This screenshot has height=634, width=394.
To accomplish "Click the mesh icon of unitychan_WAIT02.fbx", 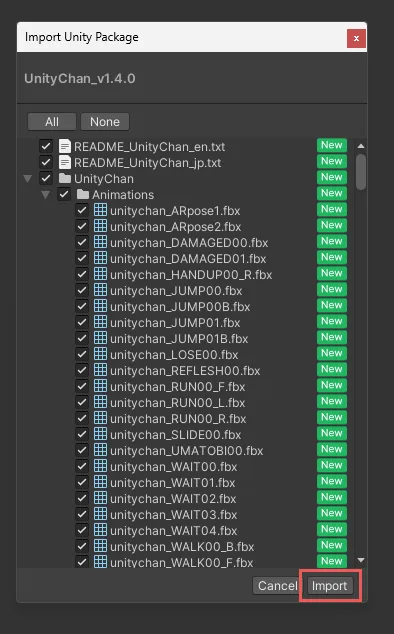I will pyautogui.click(x=100, y=498).
